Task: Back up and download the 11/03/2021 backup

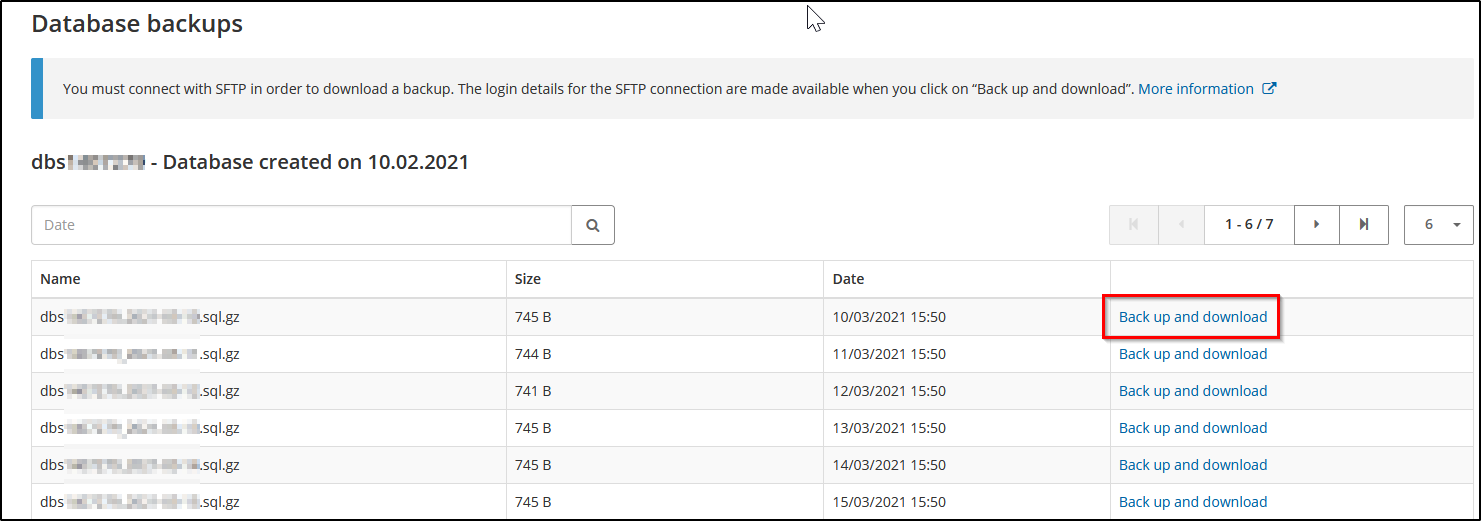Action: 1192,354
